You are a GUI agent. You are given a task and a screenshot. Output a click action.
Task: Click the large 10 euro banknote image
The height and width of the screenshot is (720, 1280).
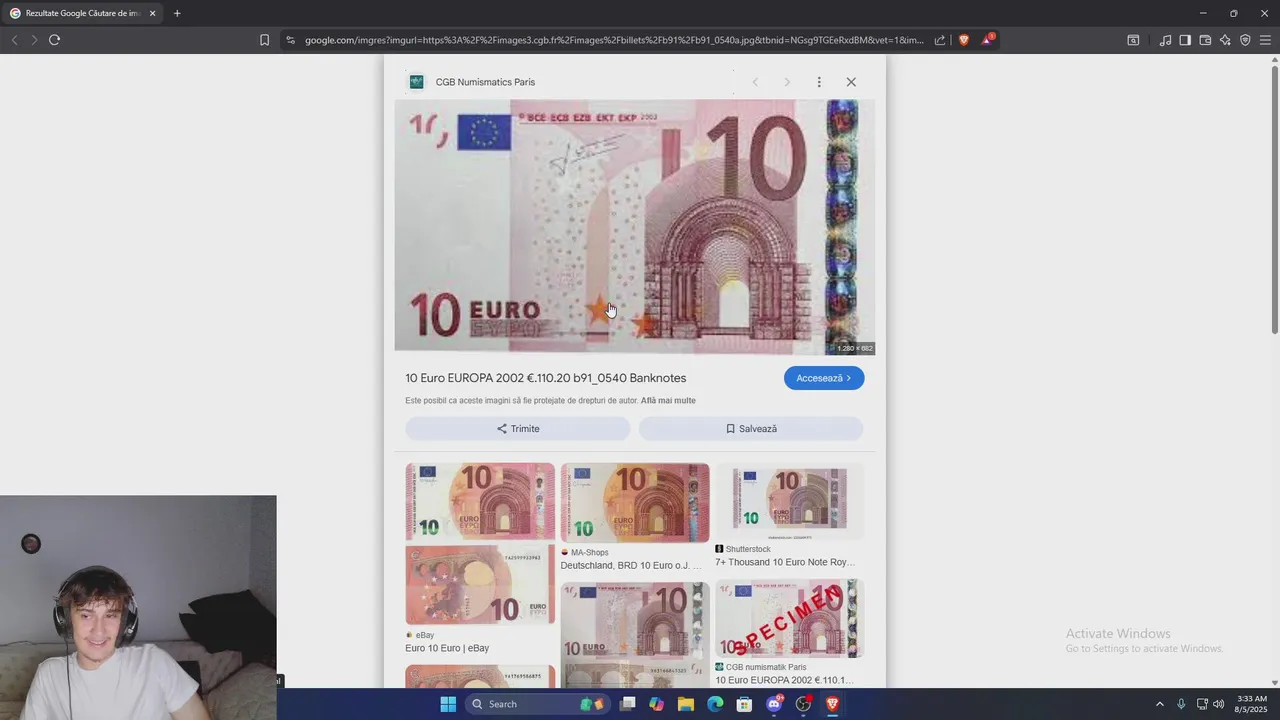tap(634, 226)
